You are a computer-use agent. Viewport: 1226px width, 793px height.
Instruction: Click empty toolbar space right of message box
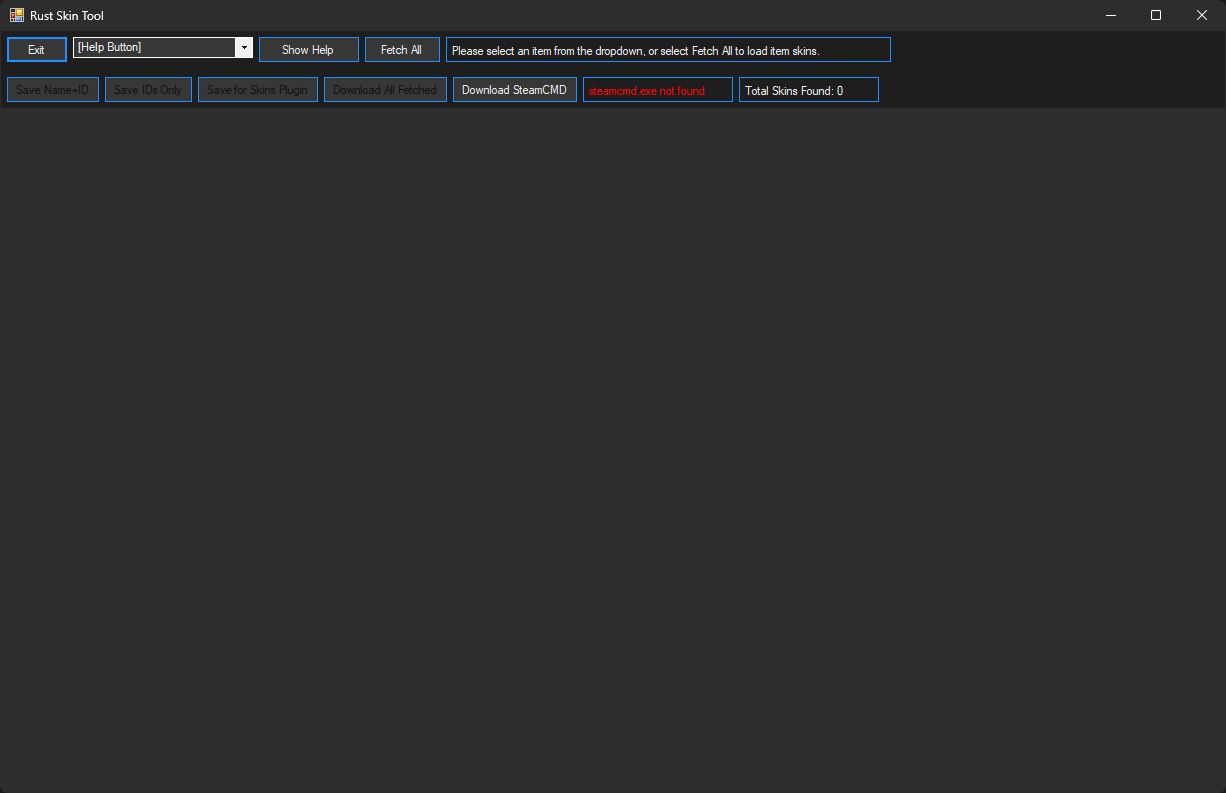point(1050,50)
